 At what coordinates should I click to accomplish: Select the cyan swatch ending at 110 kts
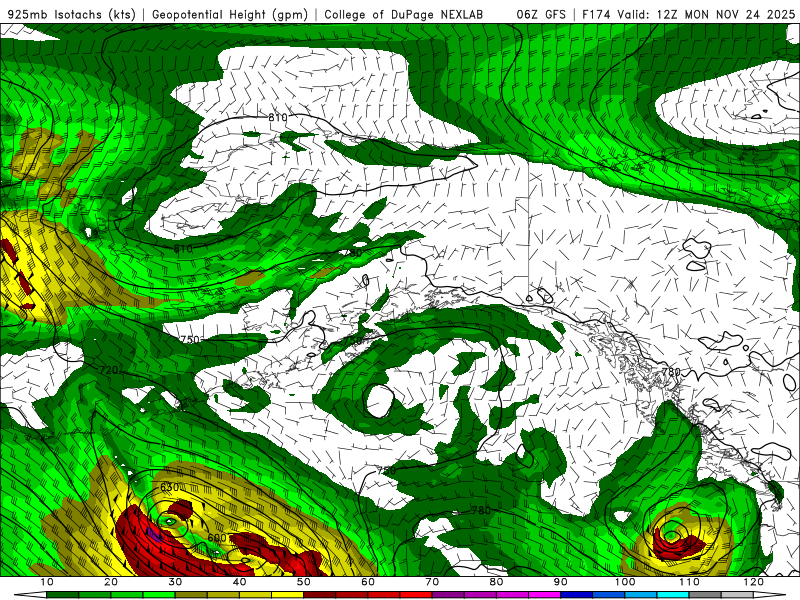(672, 594)
